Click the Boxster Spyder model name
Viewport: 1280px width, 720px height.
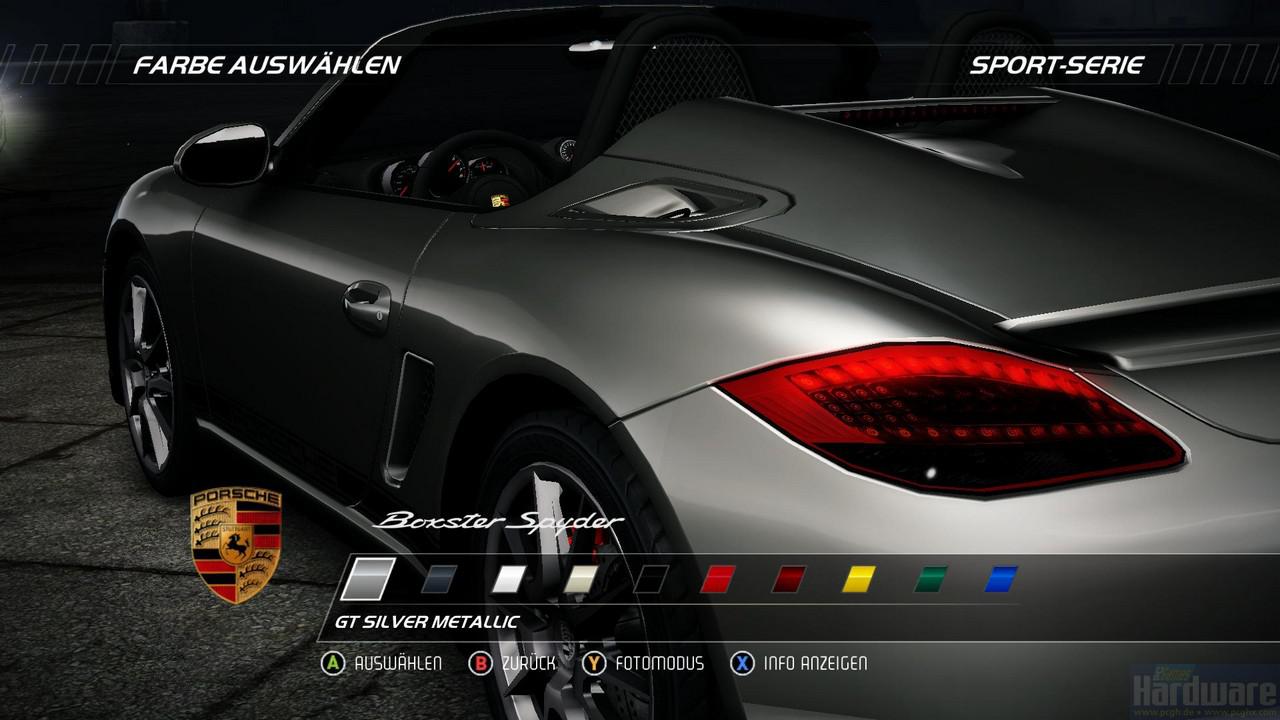pos(498,522)
